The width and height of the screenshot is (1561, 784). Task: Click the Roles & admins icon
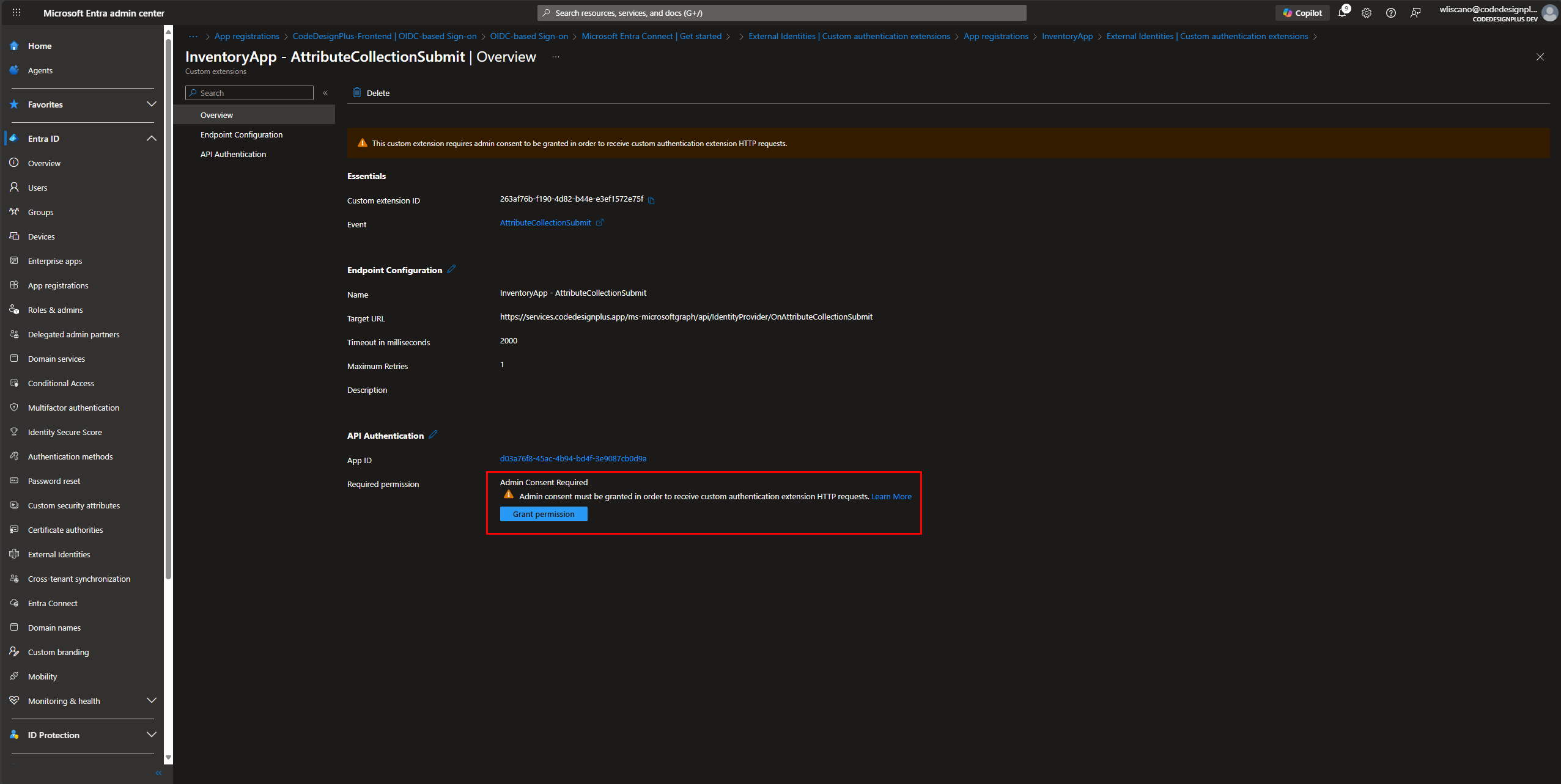14,309
